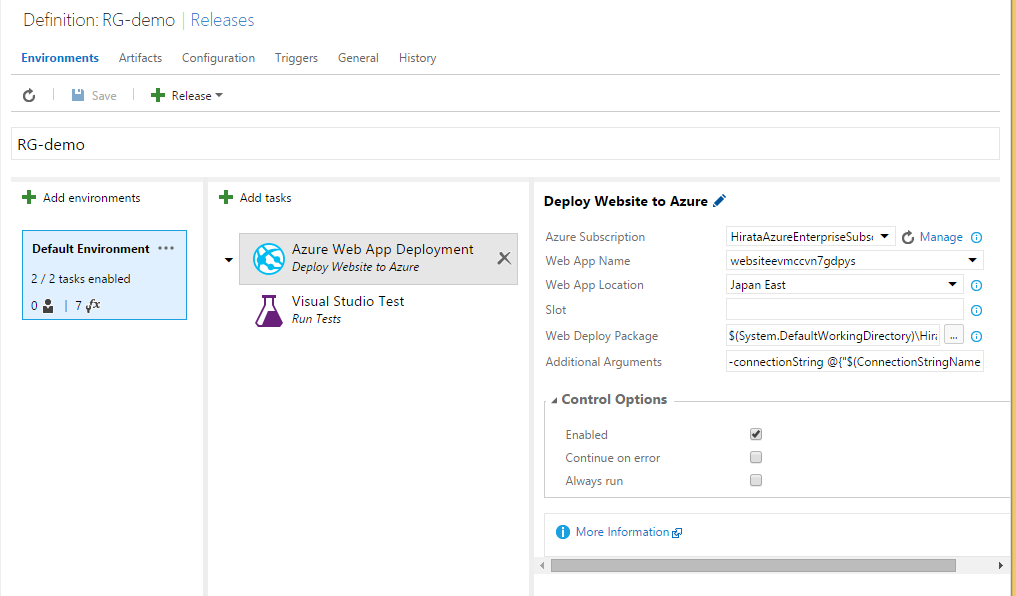View the History tab

[x=417, y=58]
